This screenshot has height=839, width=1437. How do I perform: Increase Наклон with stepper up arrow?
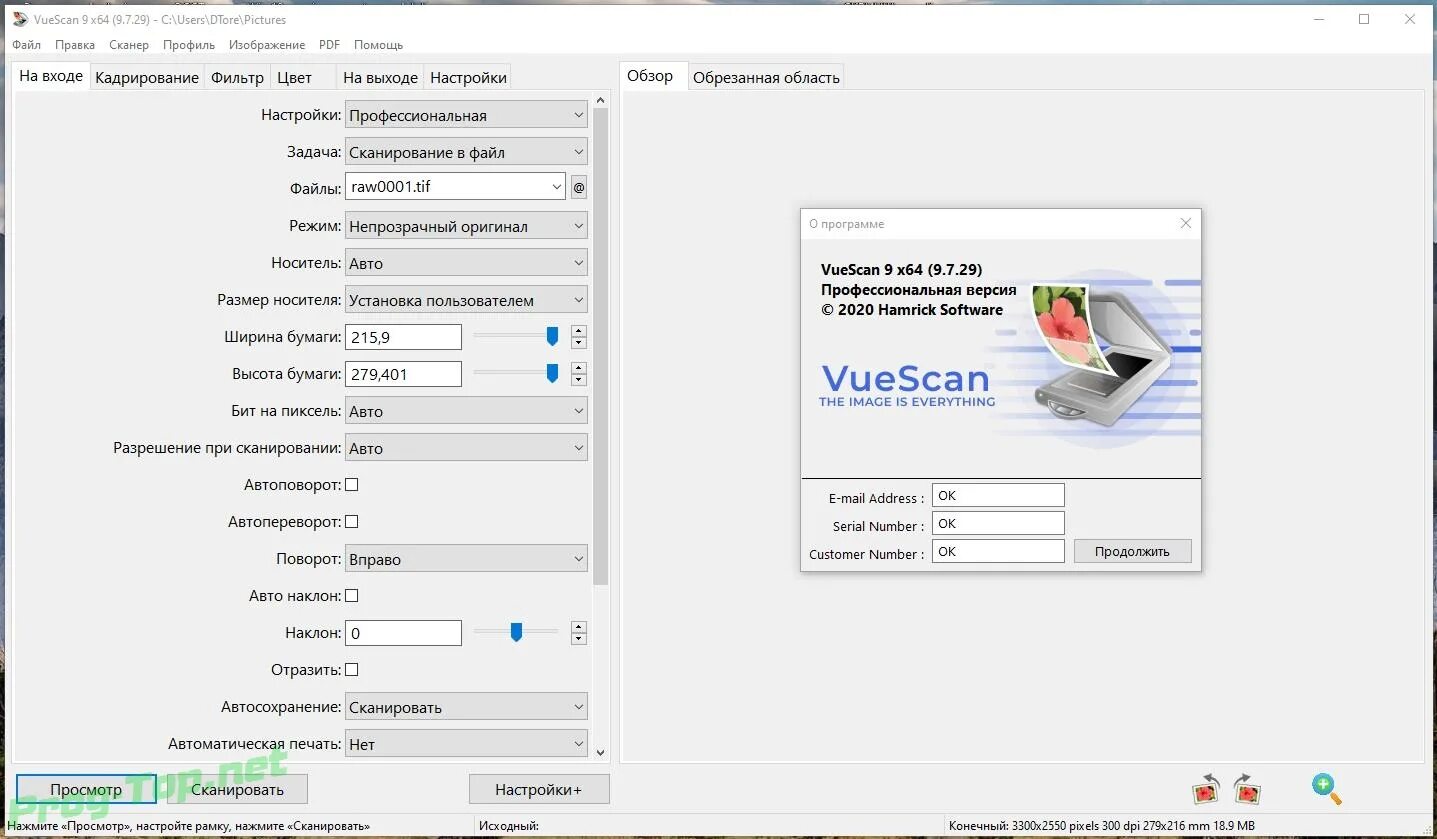coord(578,627)
